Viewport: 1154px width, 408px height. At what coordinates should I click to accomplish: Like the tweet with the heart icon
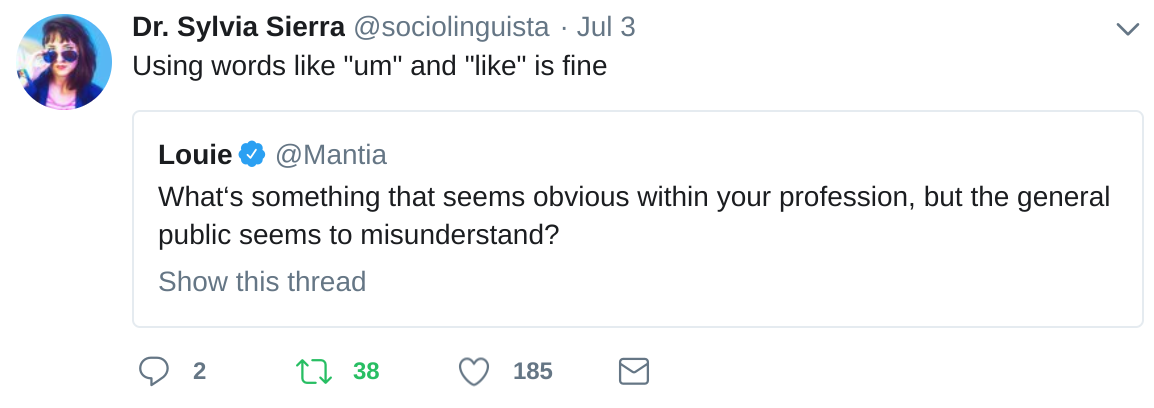tap(473, 372)
